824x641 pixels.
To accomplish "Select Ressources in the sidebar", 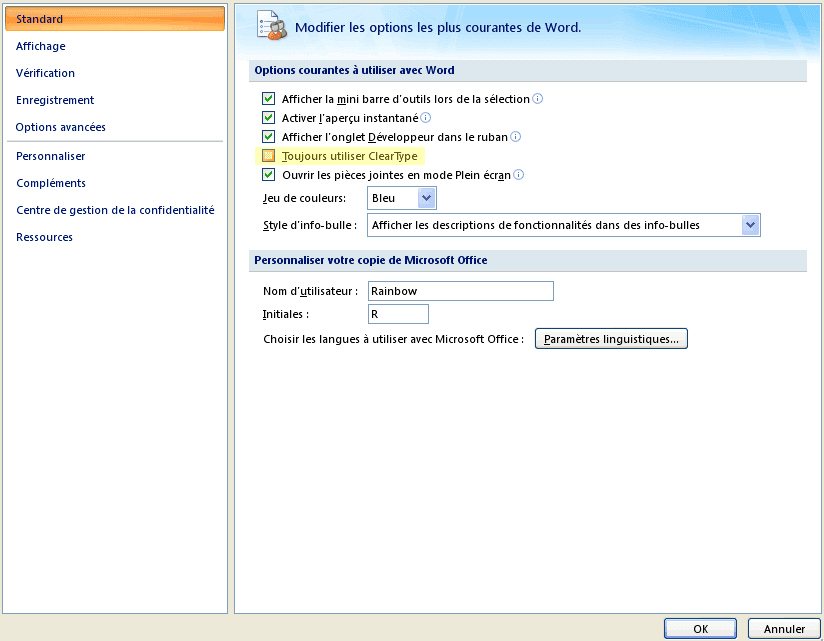I will 44,237.
